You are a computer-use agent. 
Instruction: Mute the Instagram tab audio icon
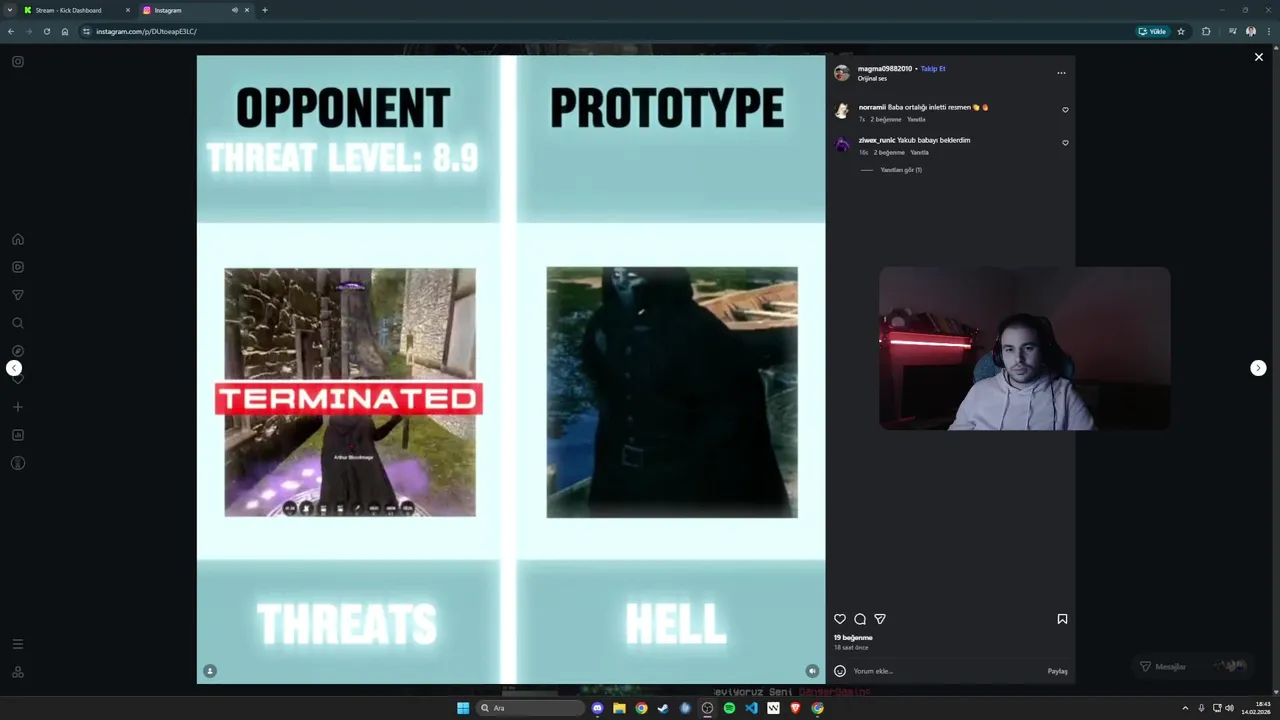click(x=235, y=10)
